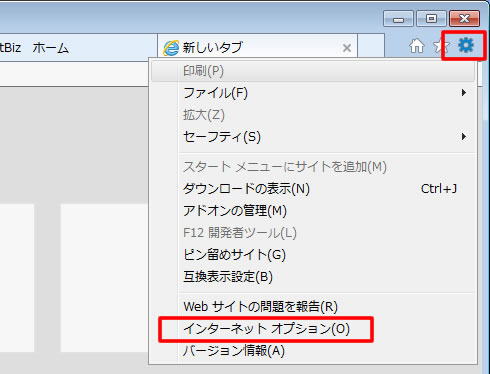Expand the ファイル(F) submenu arrow
This screenshot has width=490, height=374.
[x=464, y=93]
